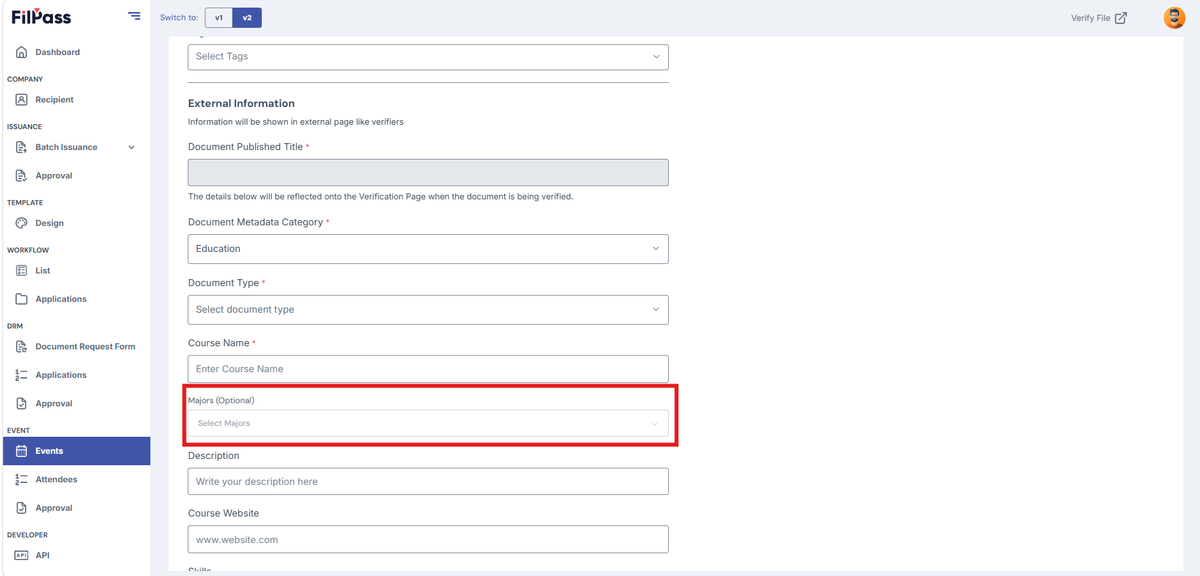Viewport: 1200px width, 576px height.
Task: Click the Majors dropdown chevron
Action: point(656,423)
